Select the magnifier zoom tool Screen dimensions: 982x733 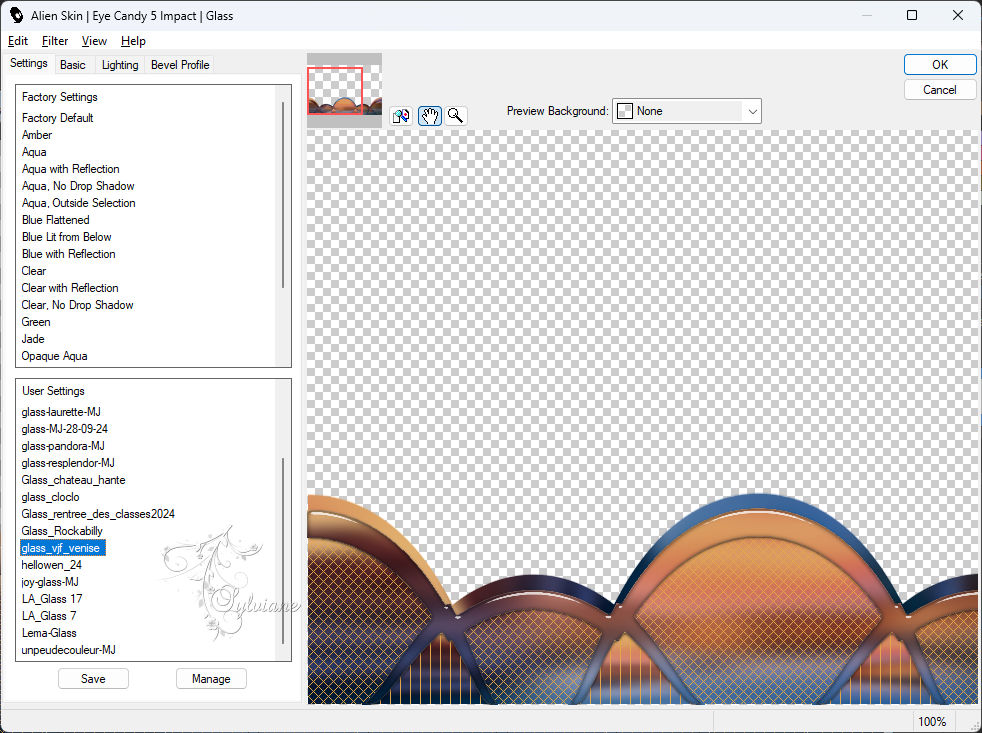point(456,116)
